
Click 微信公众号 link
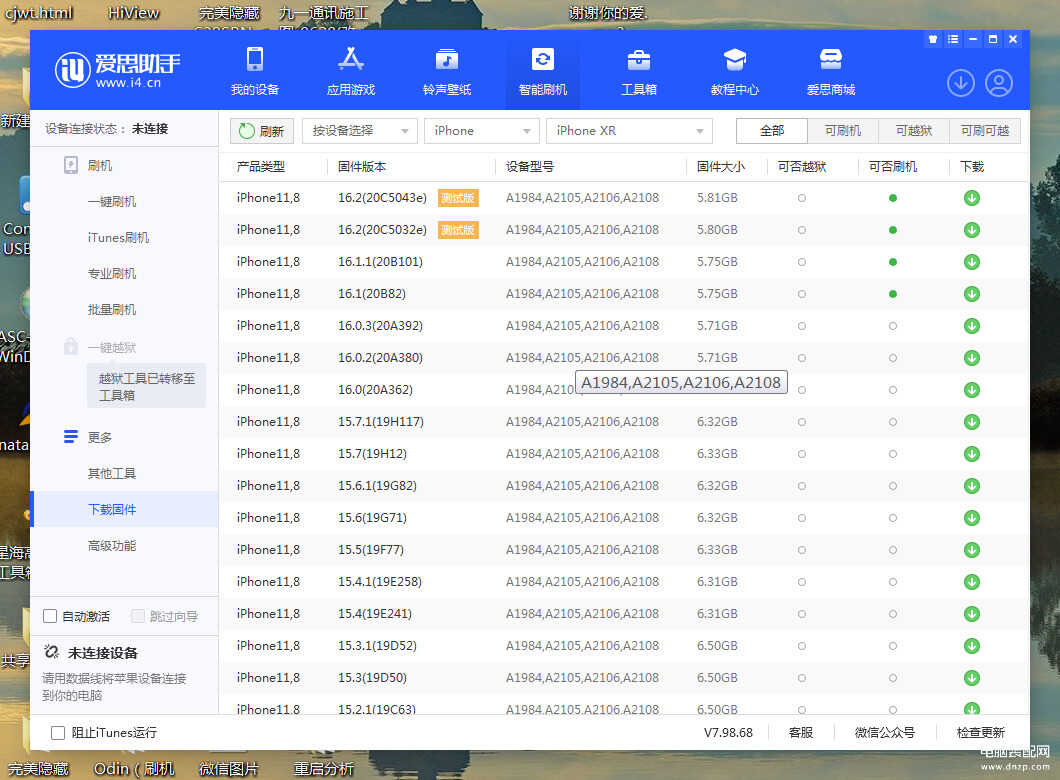pyautogui.click(x=885, y=733)
